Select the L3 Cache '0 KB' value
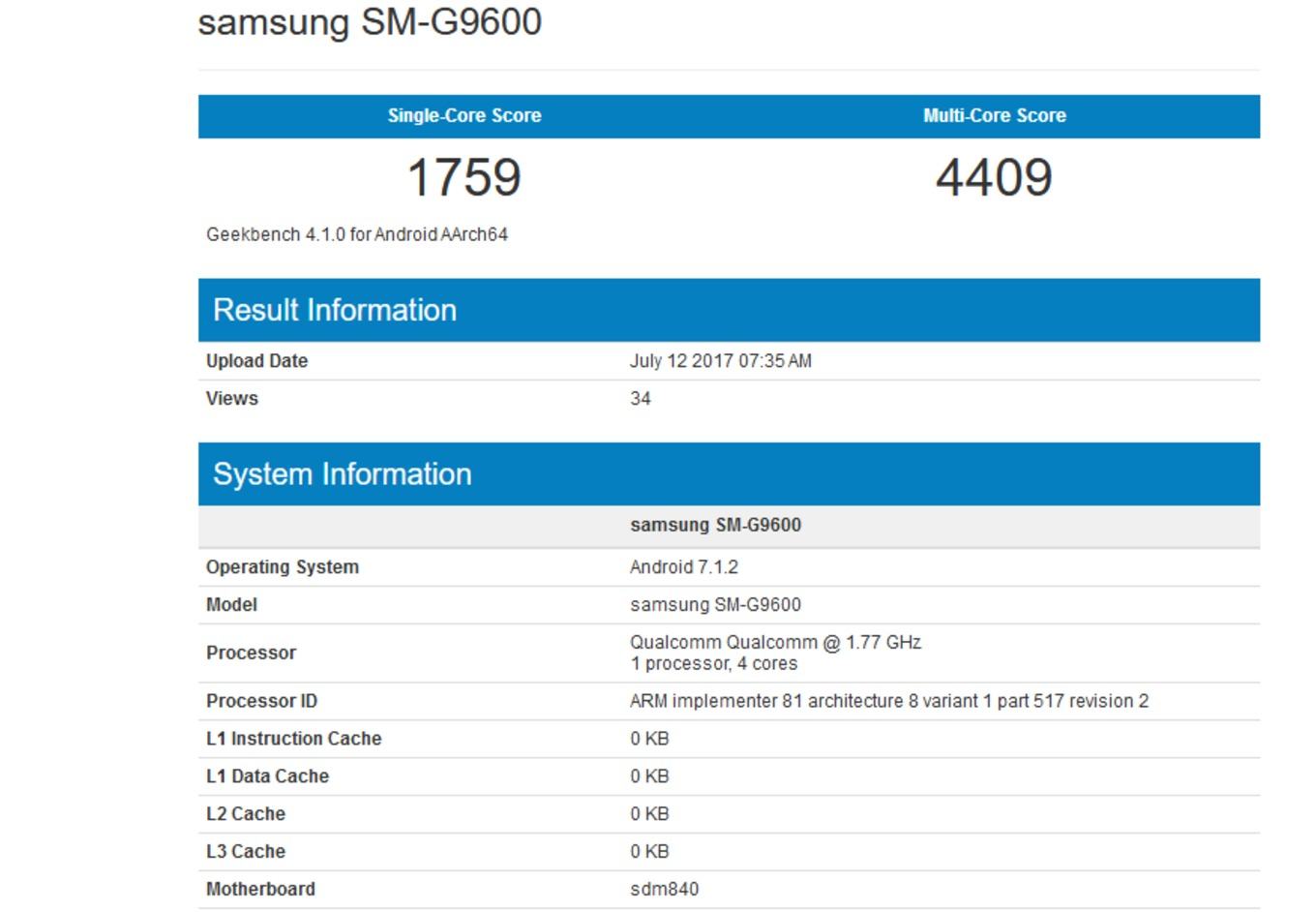 [649, 852]
